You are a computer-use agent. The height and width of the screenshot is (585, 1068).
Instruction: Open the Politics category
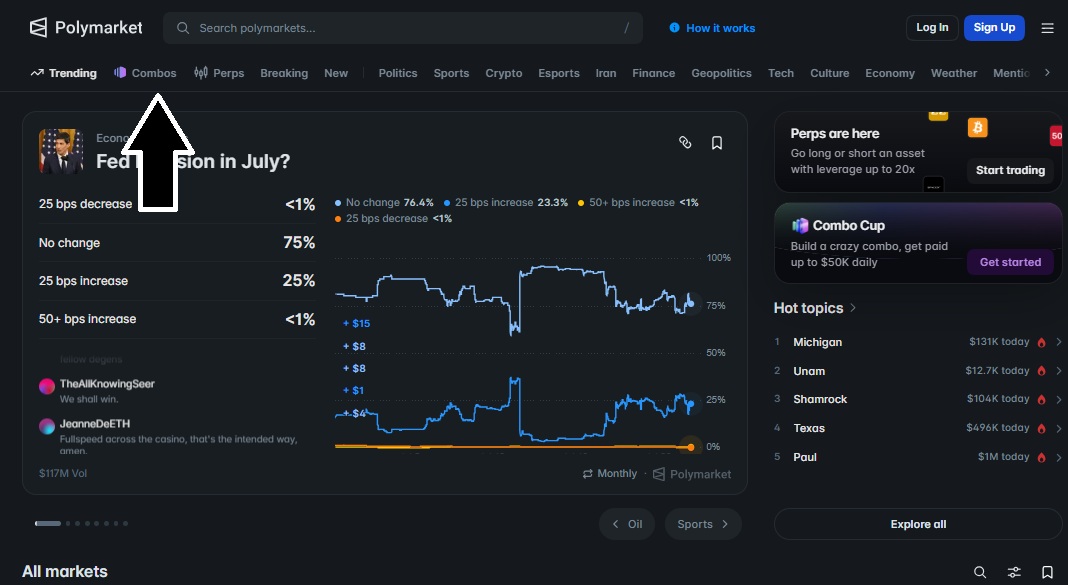(398, 73)
